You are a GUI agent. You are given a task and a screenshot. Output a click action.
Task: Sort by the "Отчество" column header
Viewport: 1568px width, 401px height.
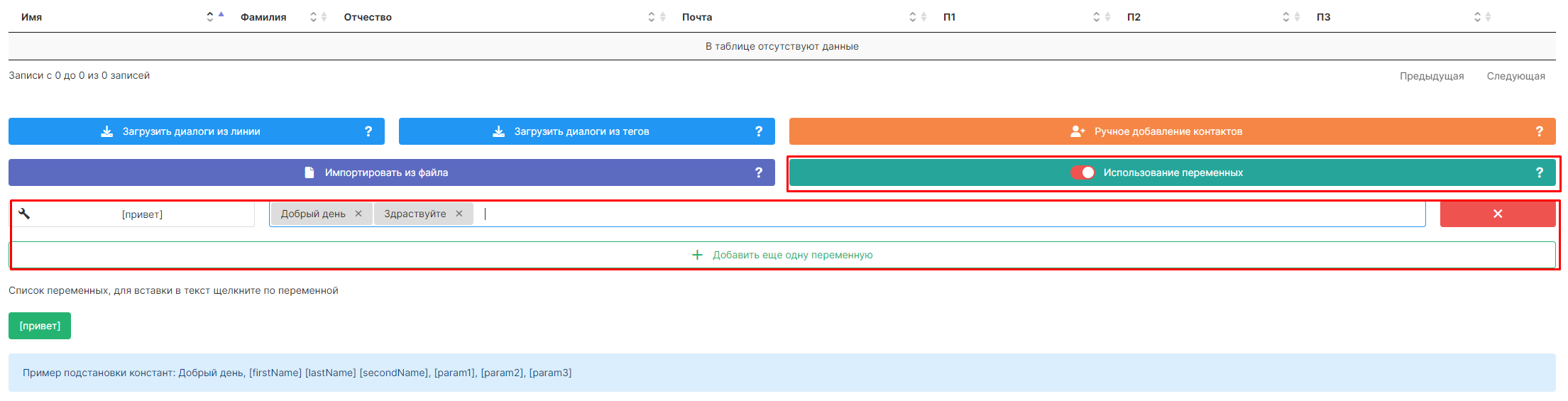coord(368,17)
